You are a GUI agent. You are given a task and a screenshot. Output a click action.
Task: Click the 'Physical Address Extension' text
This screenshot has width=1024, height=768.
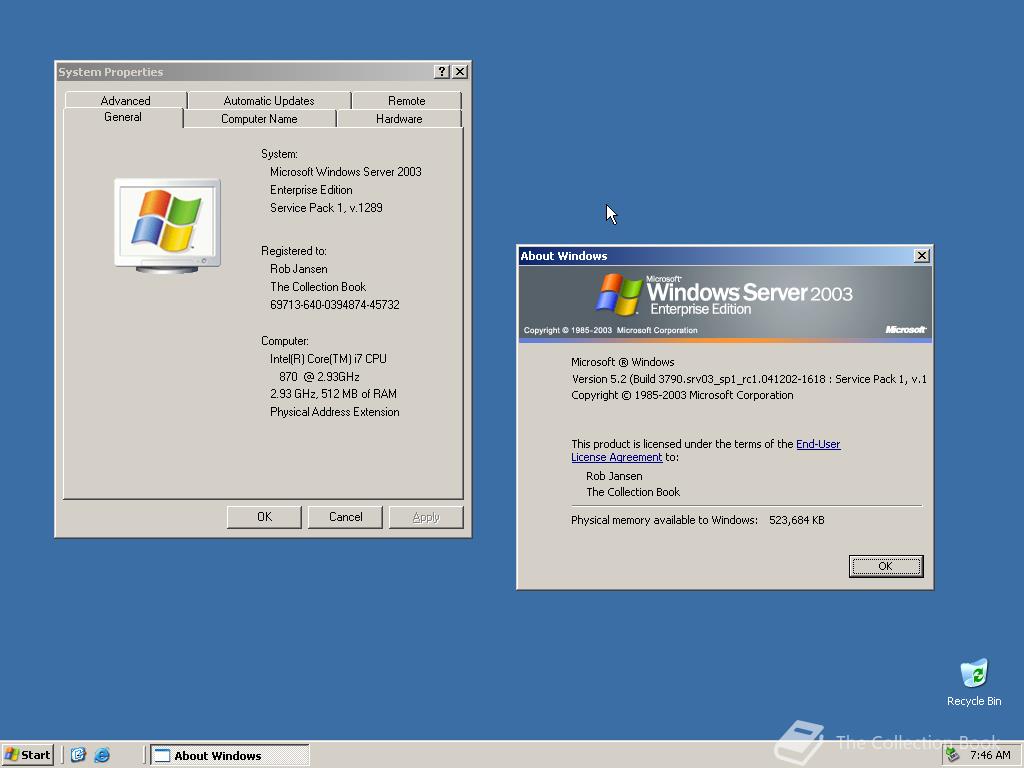click(x=334, y=412)
